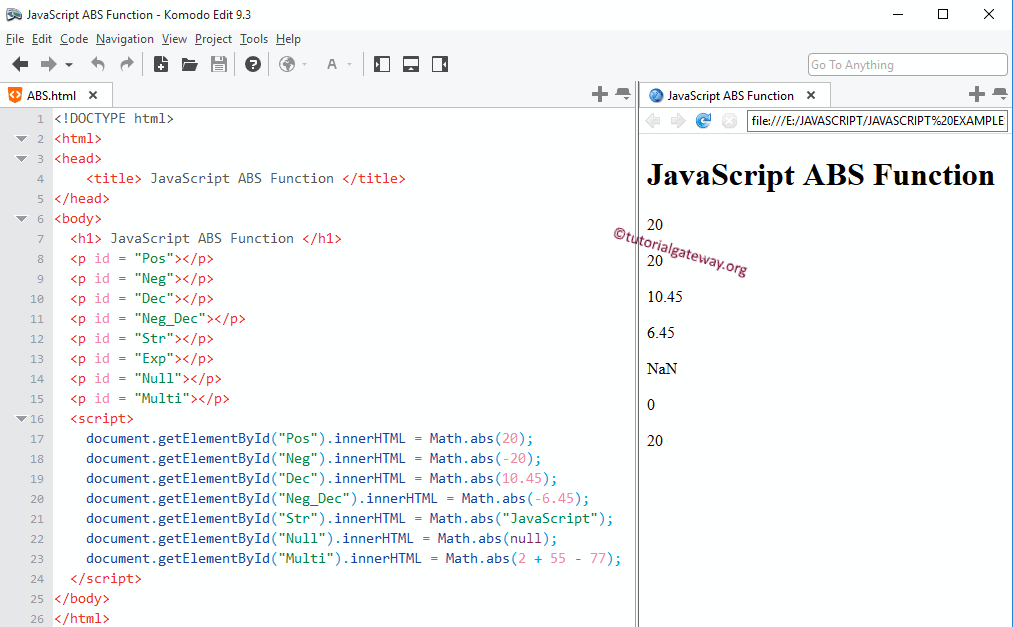Viewport: 1013px width, 627px height.
Task: Click the New File toolbar icon
Action: click(x=160, y=65)
